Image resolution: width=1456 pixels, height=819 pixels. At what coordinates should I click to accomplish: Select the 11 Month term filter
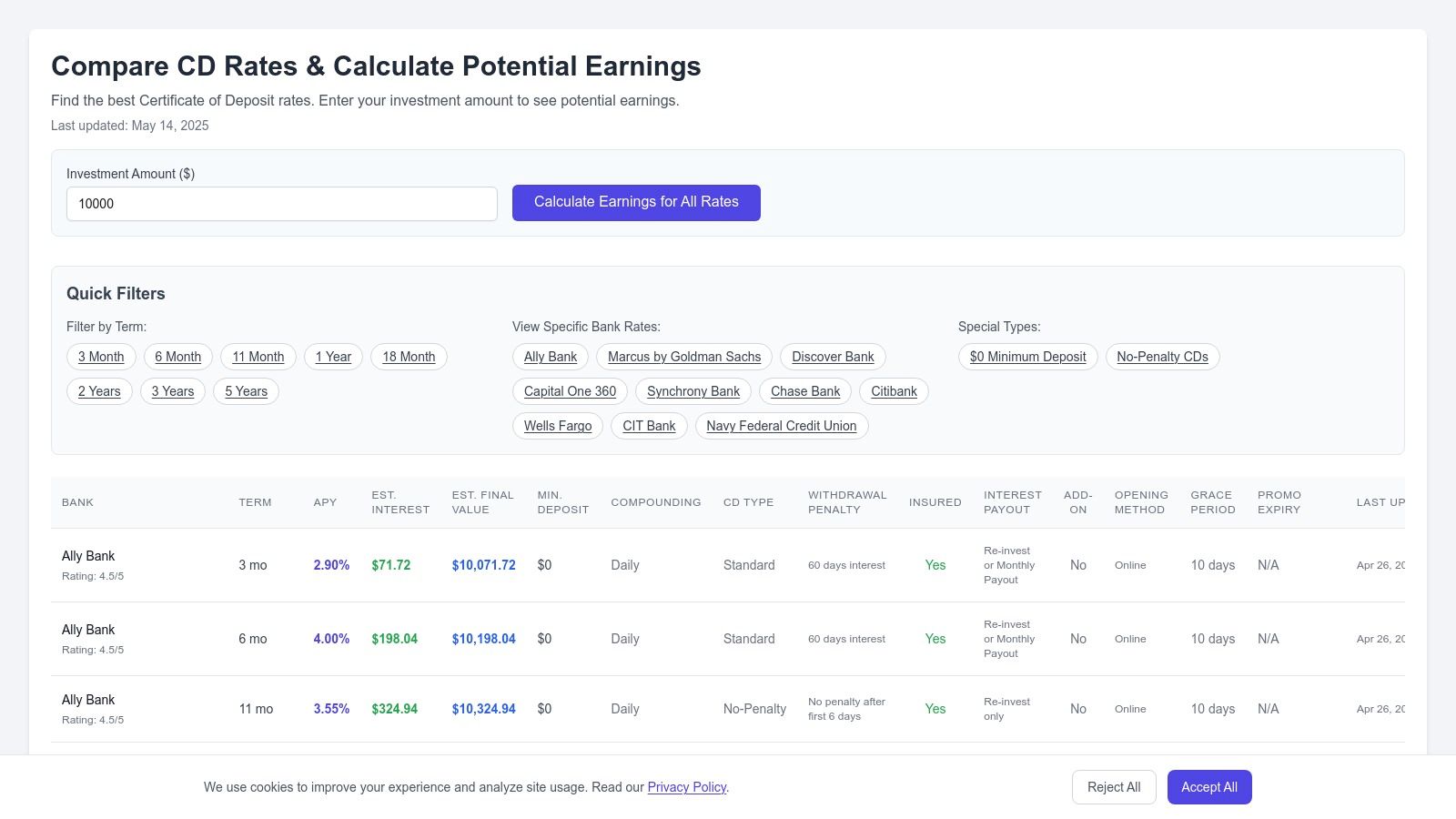click(x=258, y=357)
